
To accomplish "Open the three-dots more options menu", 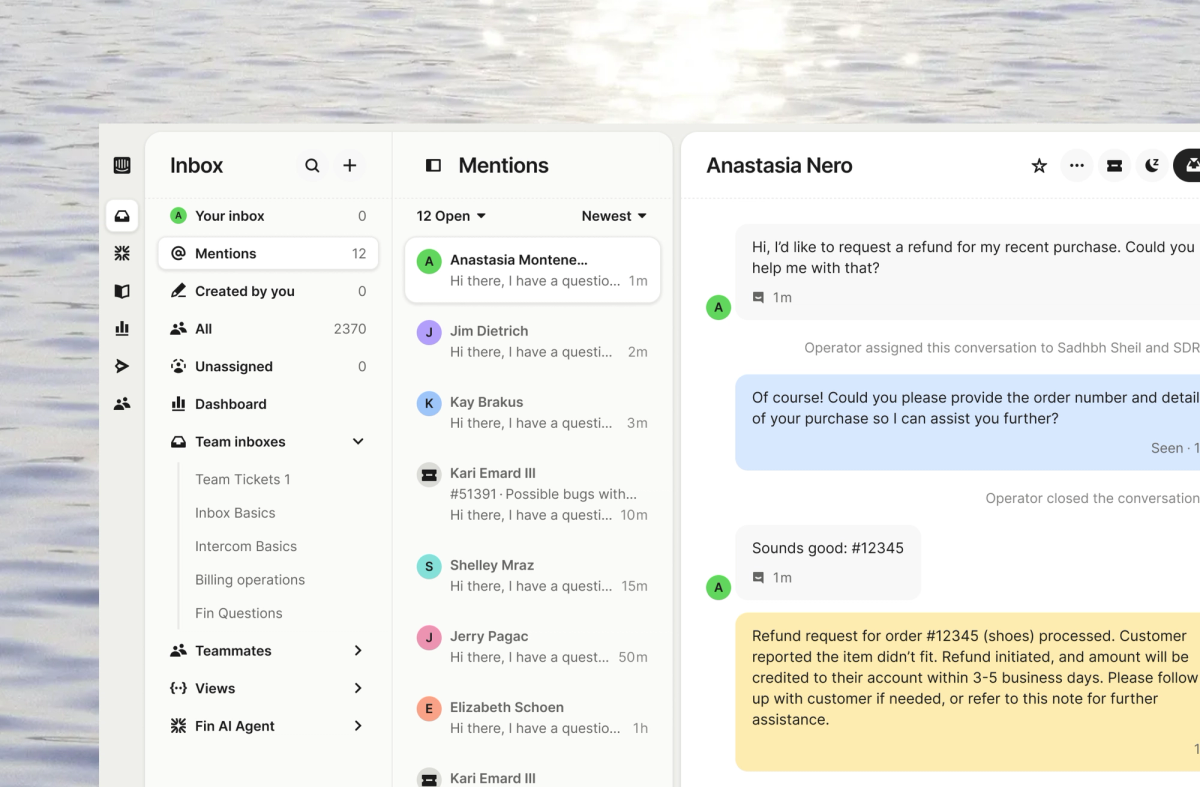I will pos(1076,166).
